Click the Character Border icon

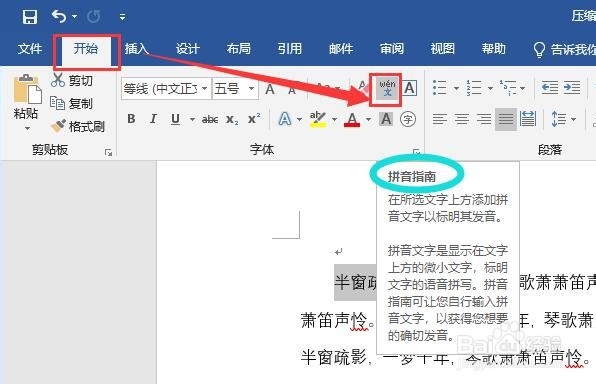[x=409, y=88]
